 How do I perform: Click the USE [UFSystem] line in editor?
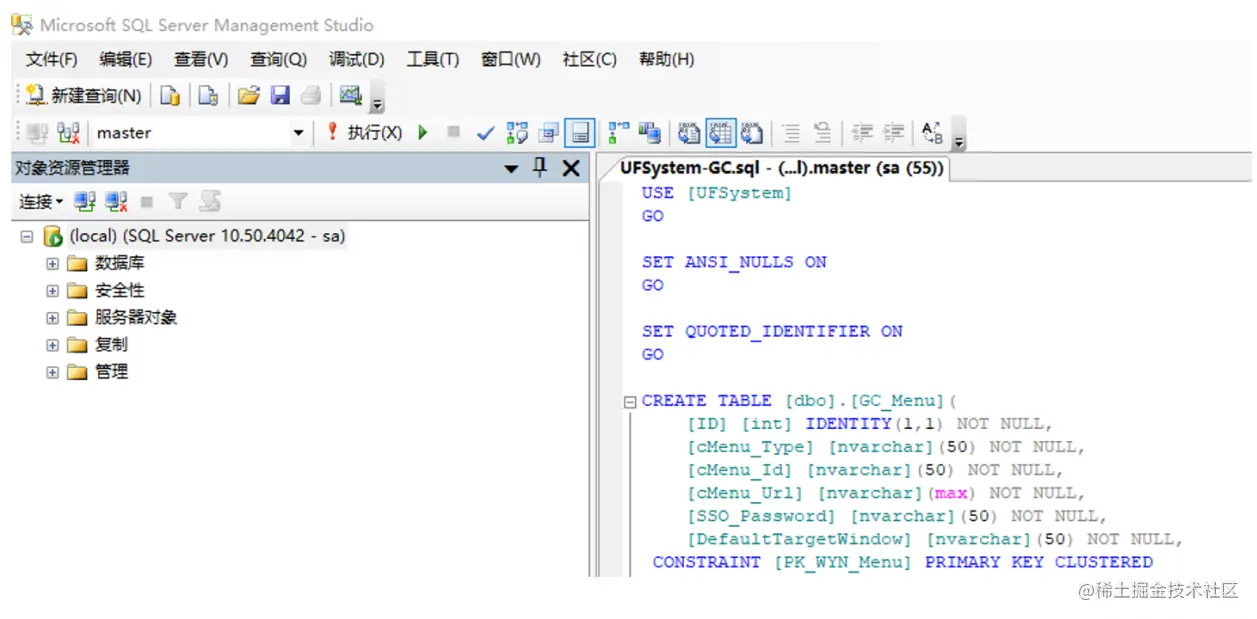click(x=716, y=193)
